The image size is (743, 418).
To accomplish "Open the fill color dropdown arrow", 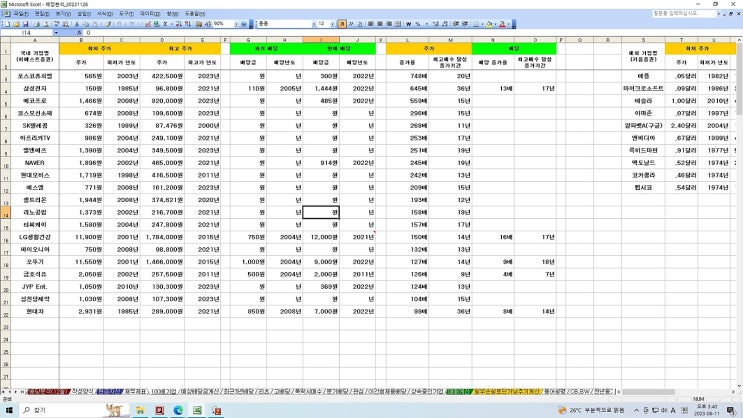I will (x=495, y=24).
